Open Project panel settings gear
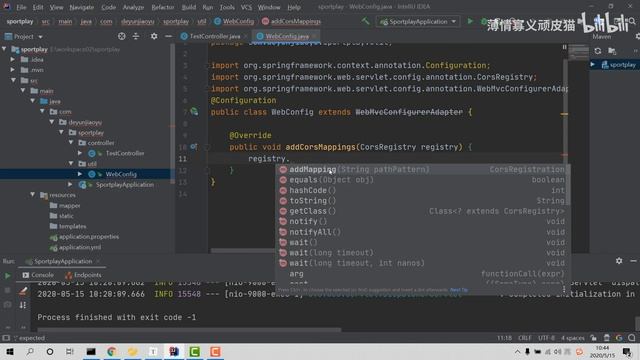The width and height of the screenshot is (640, 360). tap(154, 36)
